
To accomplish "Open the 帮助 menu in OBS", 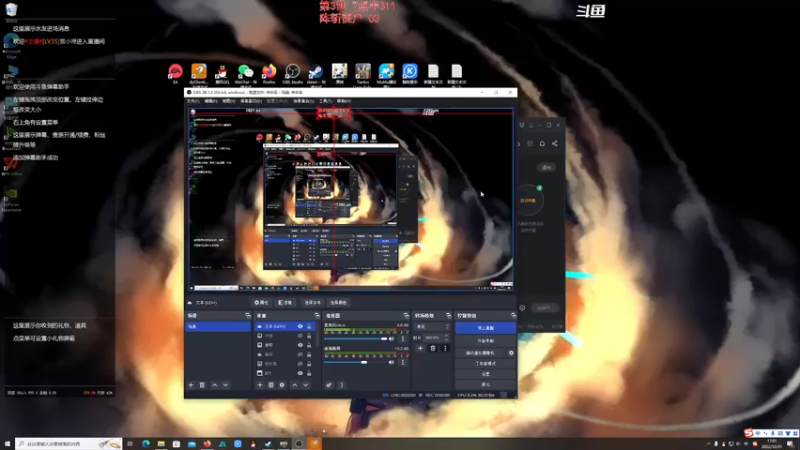I will [x=343, y=101].
